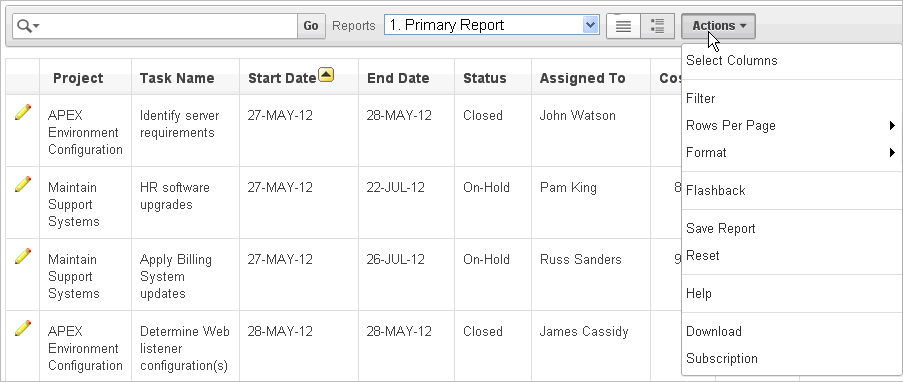The height and width of the screenshot is (382, 903).
Task: Focus the report search text field
Action: pyautogui.click(x=167, y=26)
